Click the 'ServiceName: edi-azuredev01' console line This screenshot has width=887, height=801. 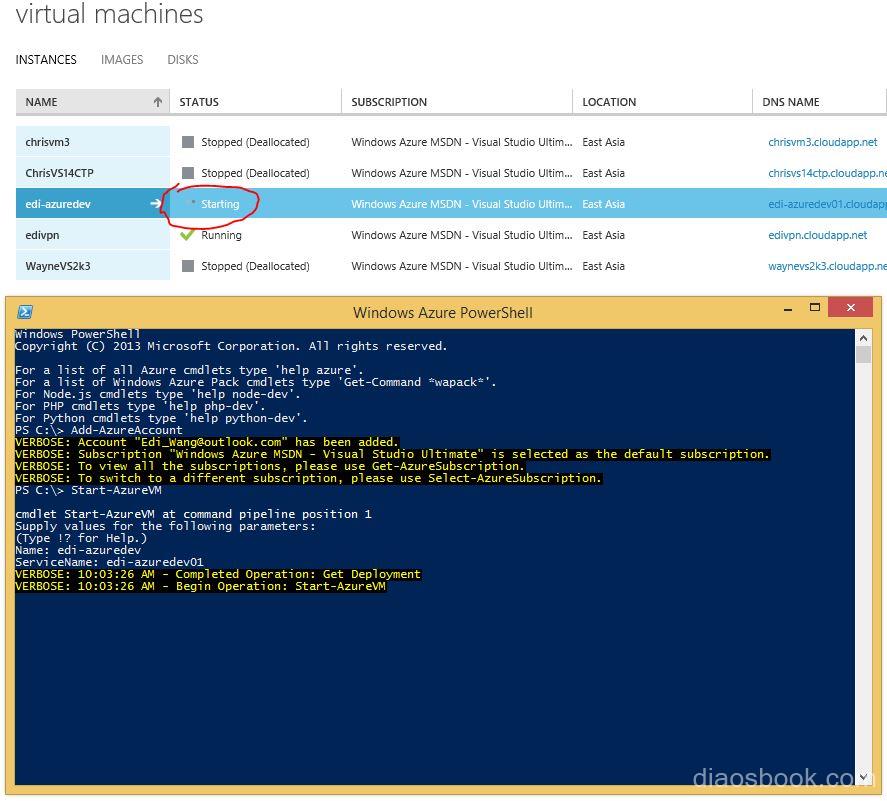[x=109, y=562]
